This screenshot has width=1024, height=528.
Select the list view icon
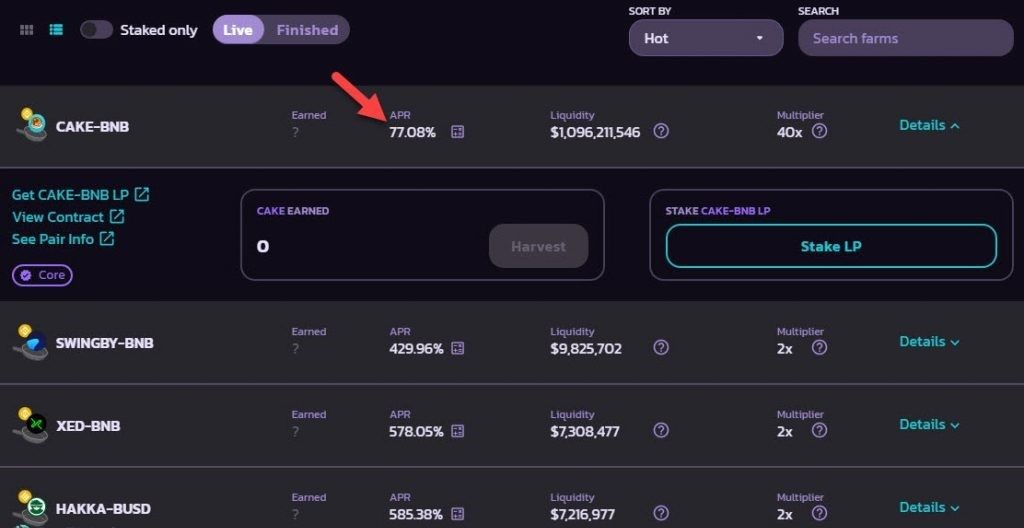pyautogui.click(x=56, y=30)
